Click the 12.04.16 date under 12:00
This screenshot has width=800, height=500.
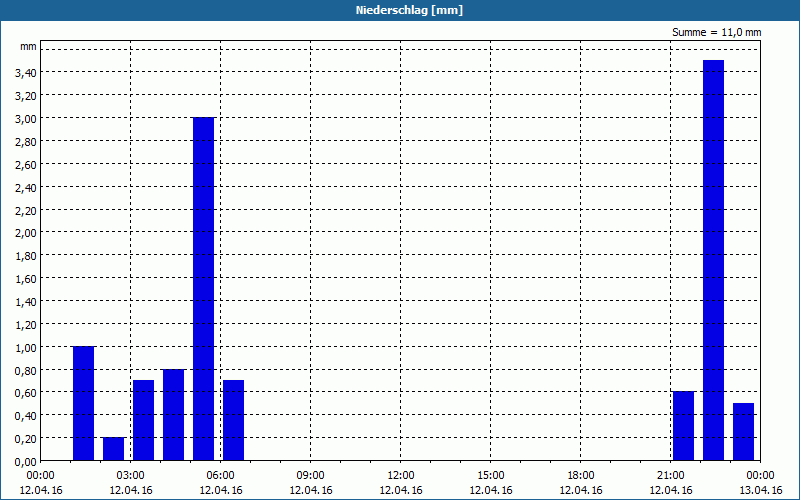pyautogui.click(x=401, y=490)
